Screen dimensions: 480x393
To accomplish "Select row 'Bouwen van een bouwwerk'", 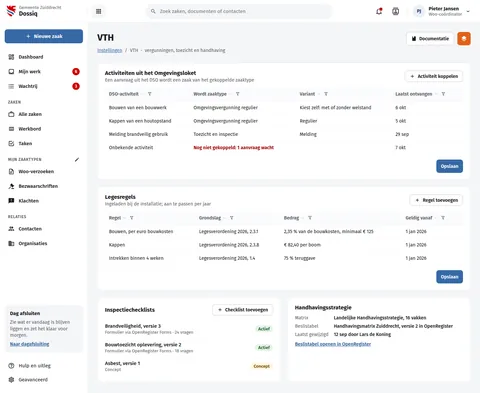I will coord(283,108).
